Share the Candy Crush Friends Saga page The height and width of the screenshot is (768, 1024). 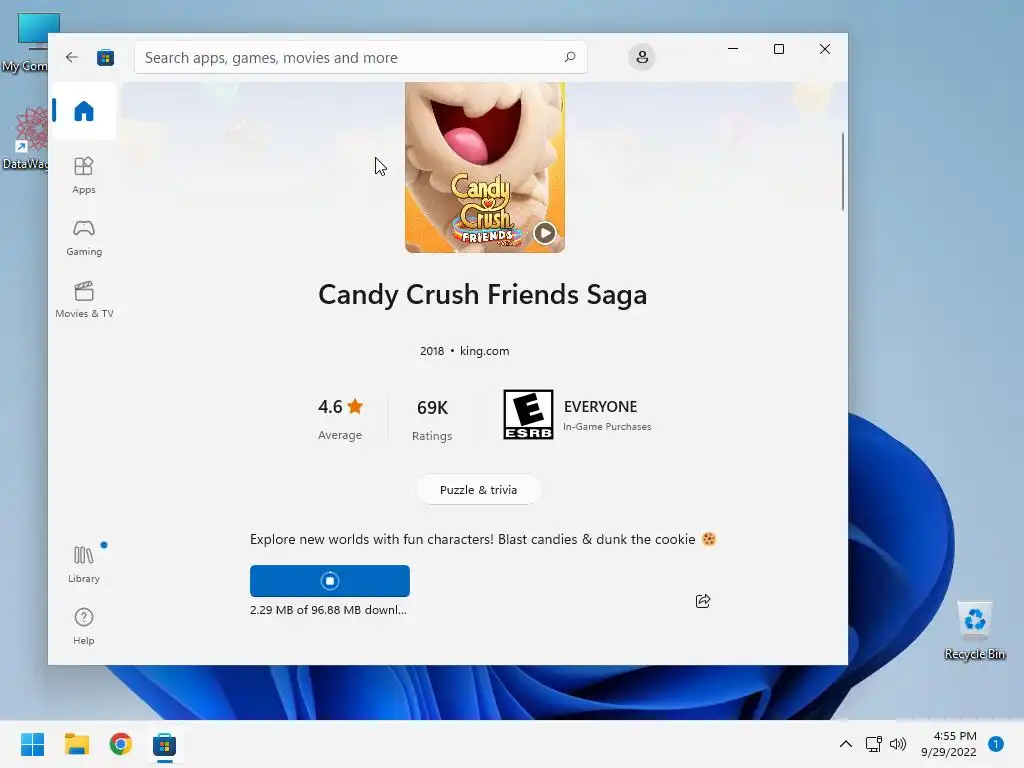[703, 601]
